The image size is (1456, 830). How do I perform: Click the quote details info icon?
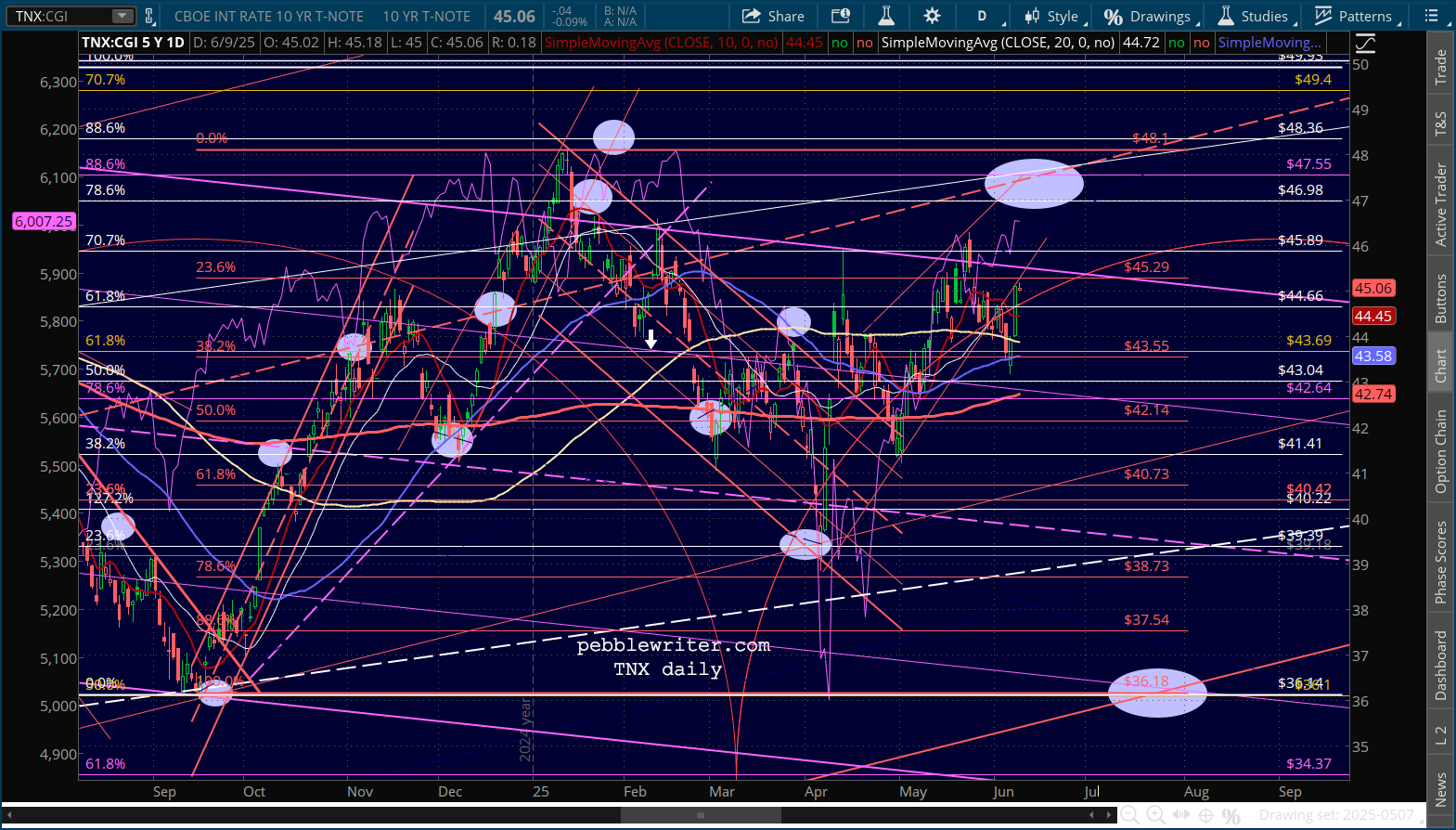click(x=841, y=16)
